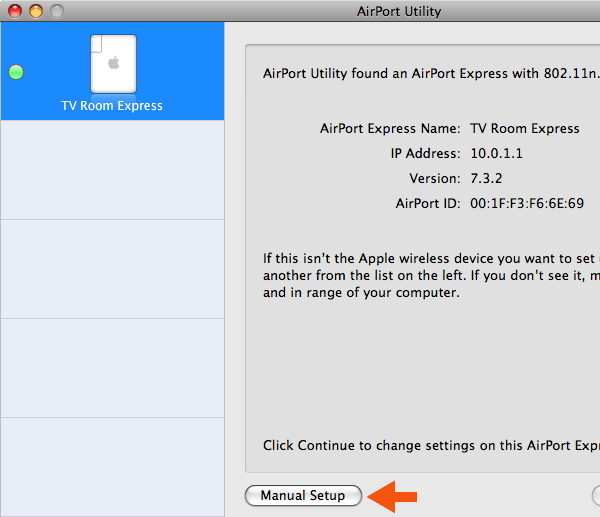
Task: Click the 'IP Address:' label
Action: point(426,153)
